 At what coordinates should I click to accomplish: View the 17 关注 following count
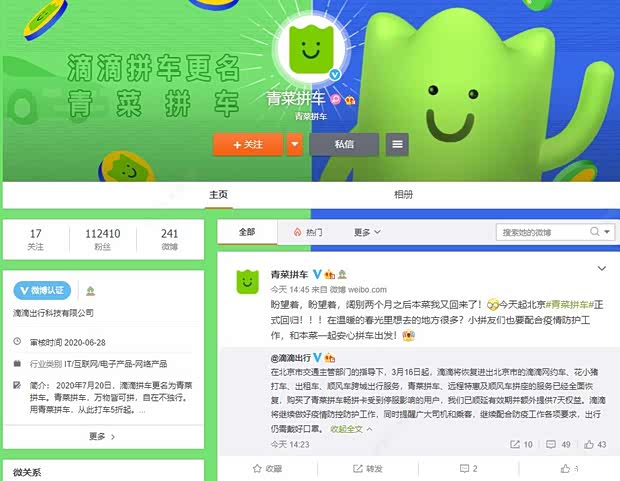click(x=36, y=240)
